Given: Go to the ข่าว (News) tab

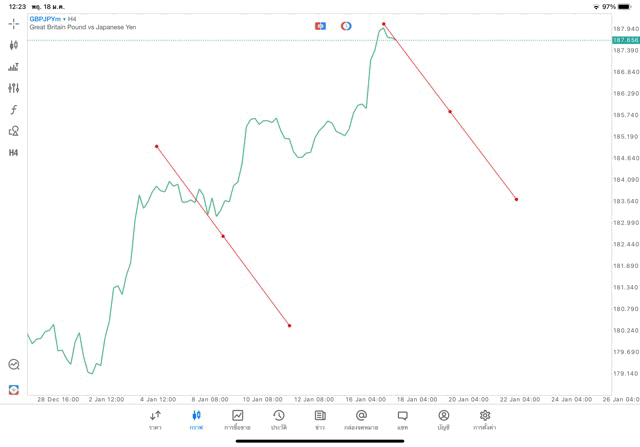Looking at the screenshot, I should (319, 419).
